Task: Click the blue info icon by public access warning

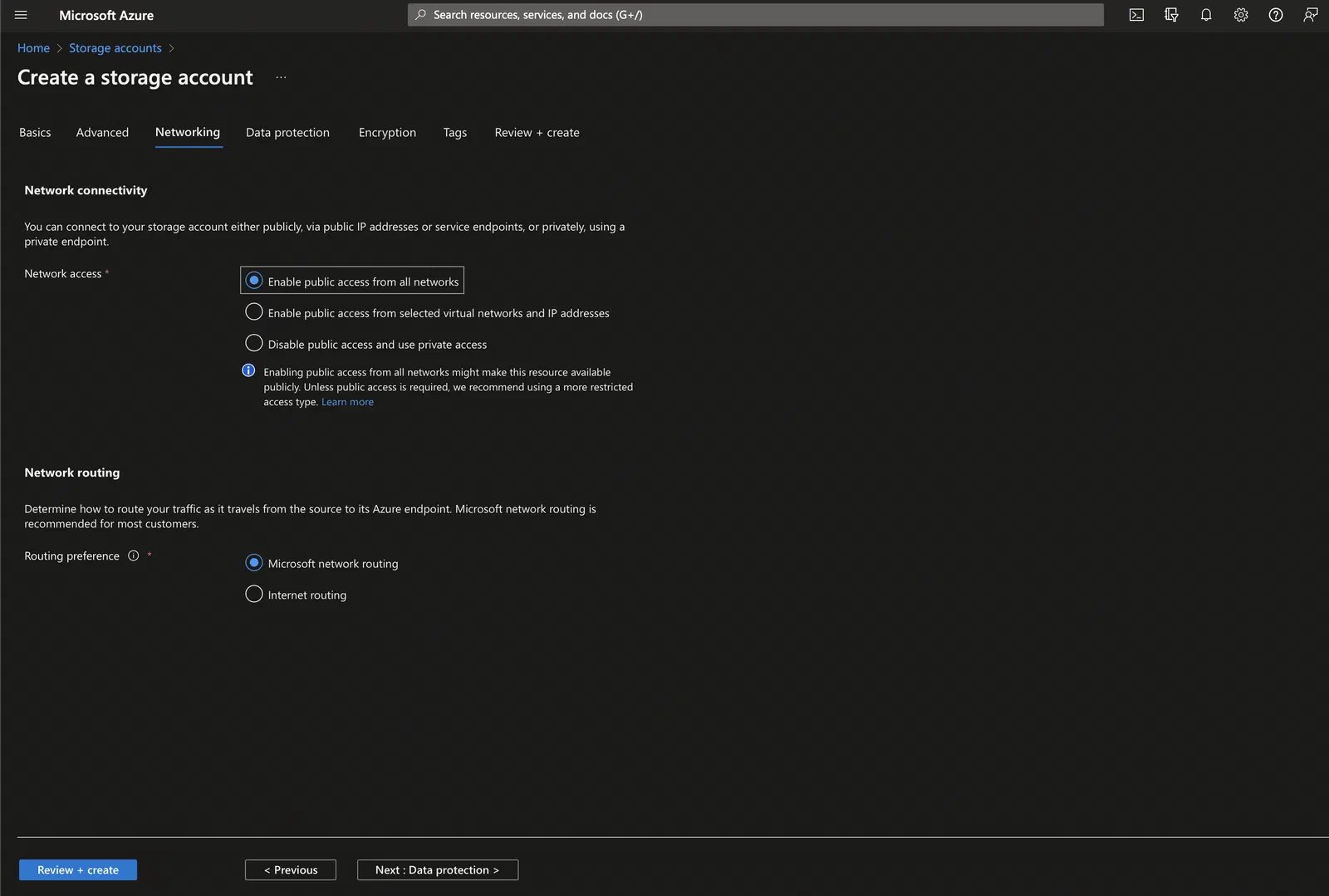Action: (x=248, y=370)
